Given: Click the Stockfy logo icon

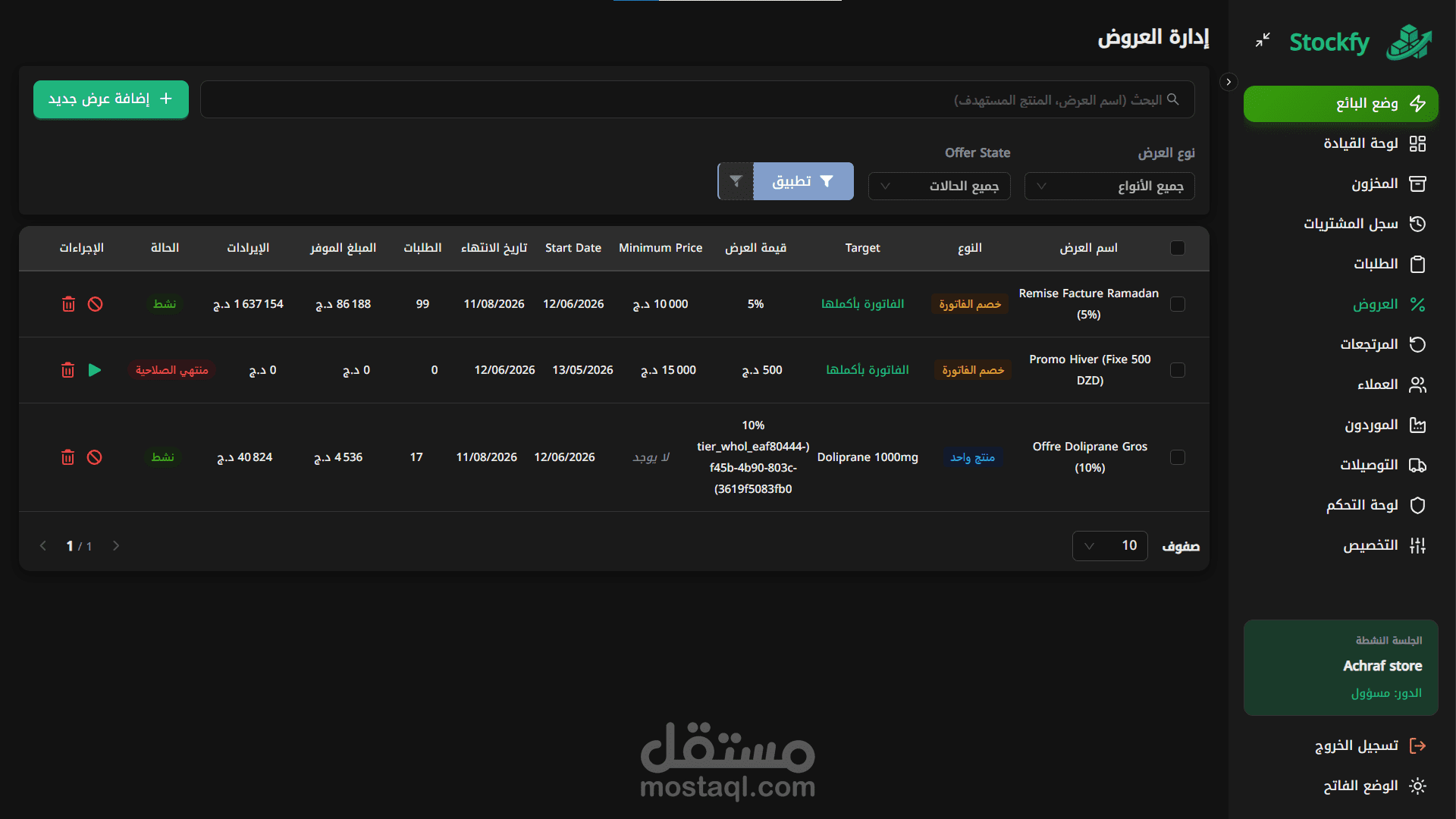Looking at the screenshot, I should [x=1409, y=42].
